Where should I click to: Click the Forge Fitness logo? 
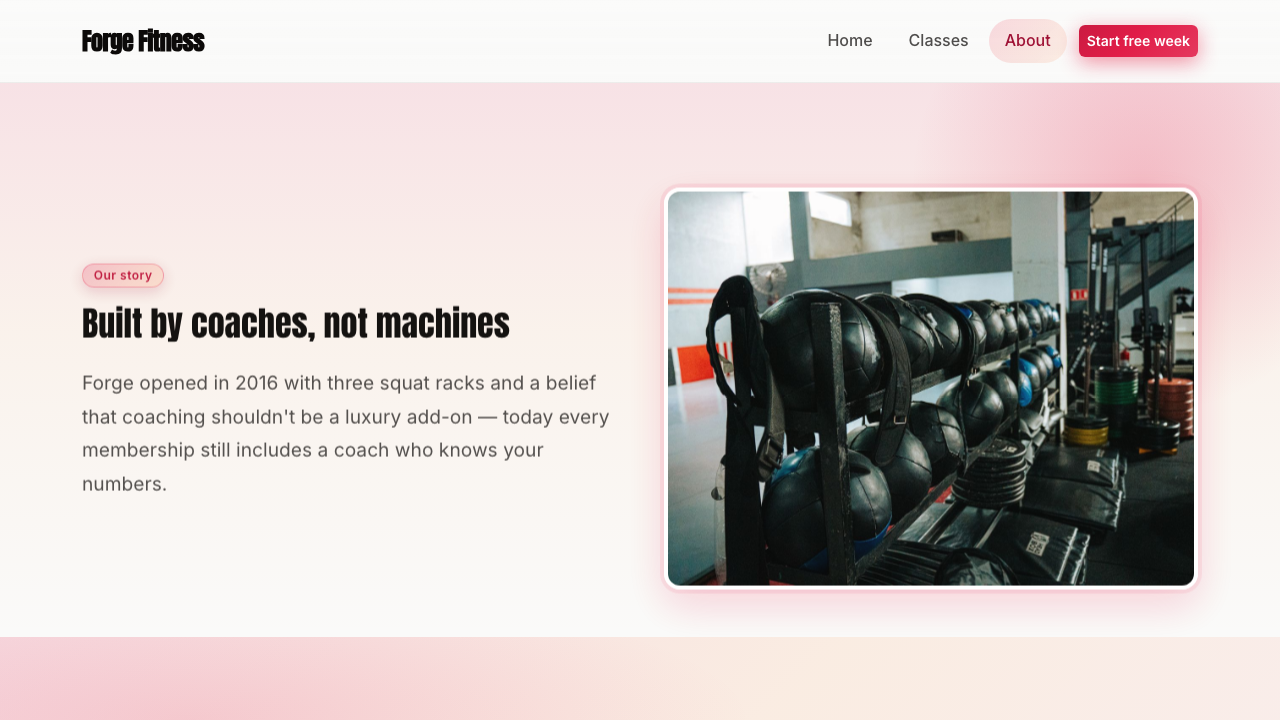(143, 41)
